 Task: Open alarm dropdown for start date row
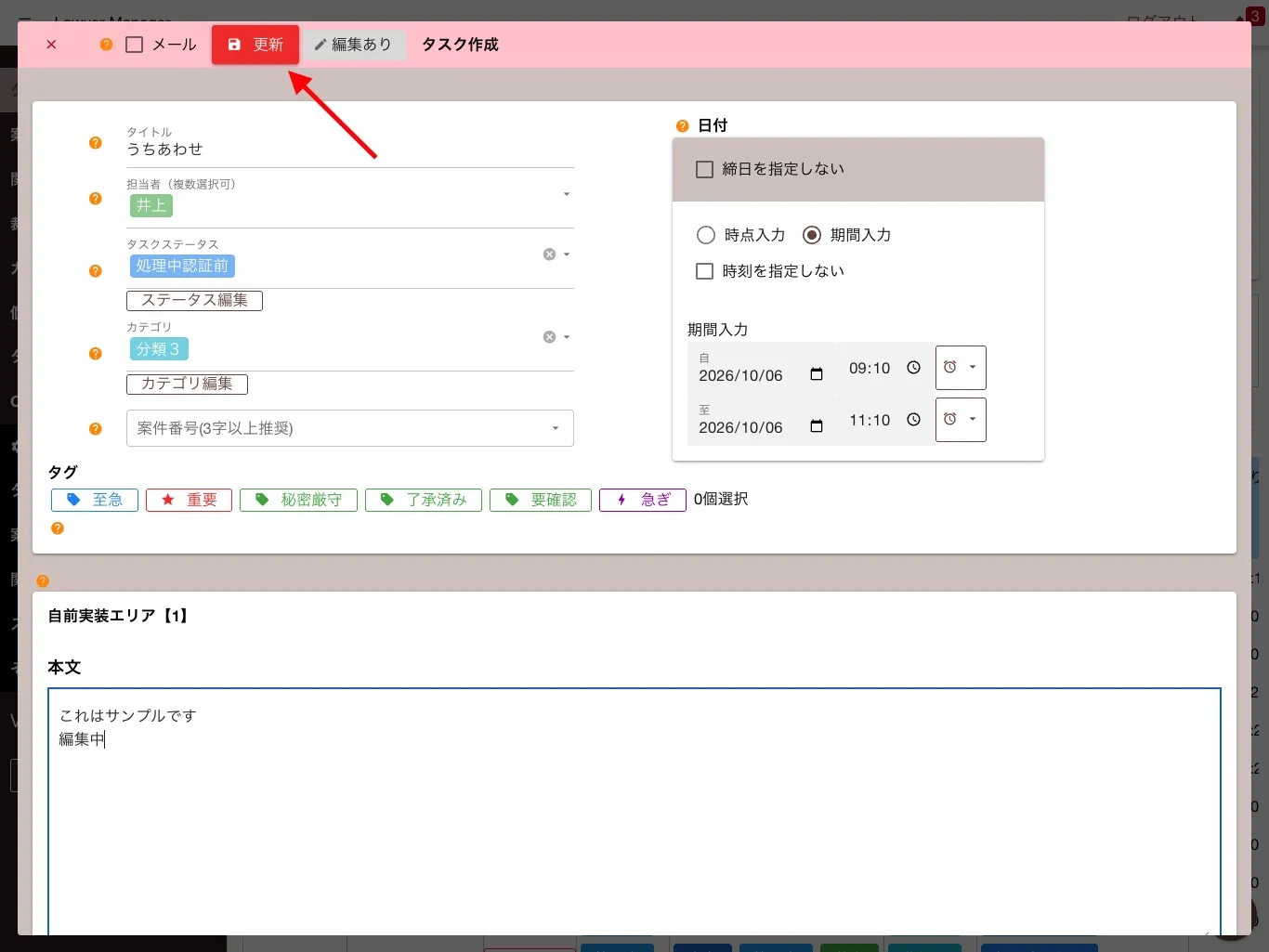[961, 368]
